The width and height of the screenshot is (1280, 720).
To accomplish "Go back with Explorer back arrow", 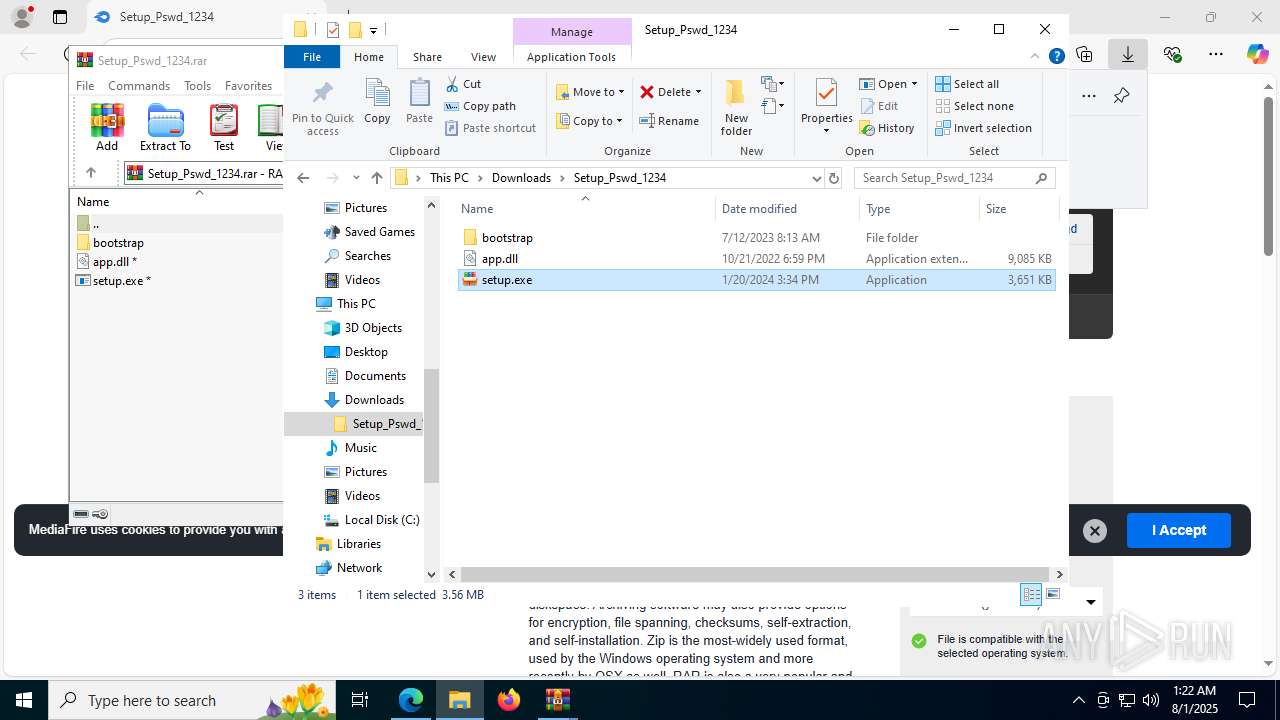I will 303,178.
